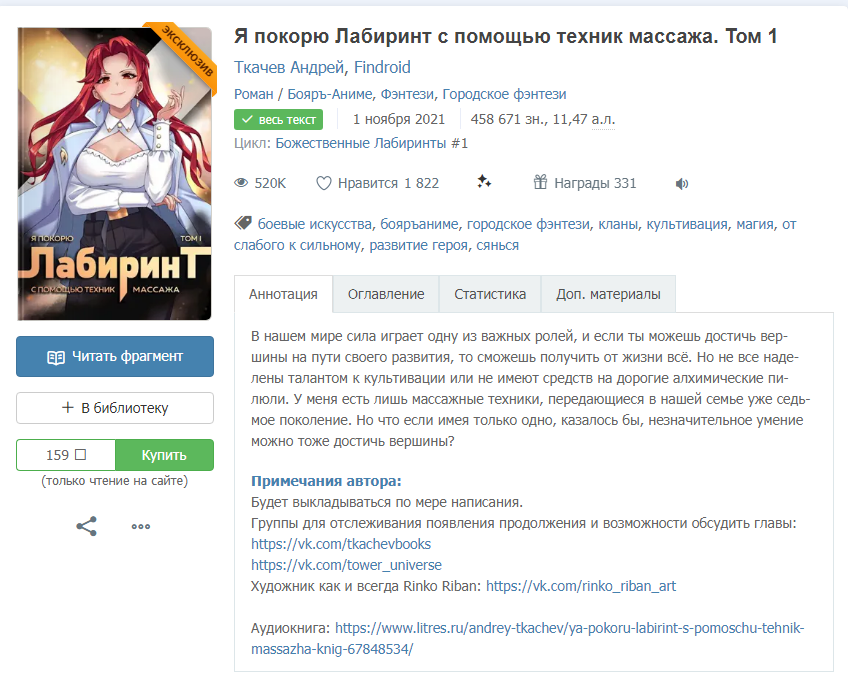Viewport: 848px width, 683px height.
Task: Click the Читать фрагмент button
Action: point(115,356)
